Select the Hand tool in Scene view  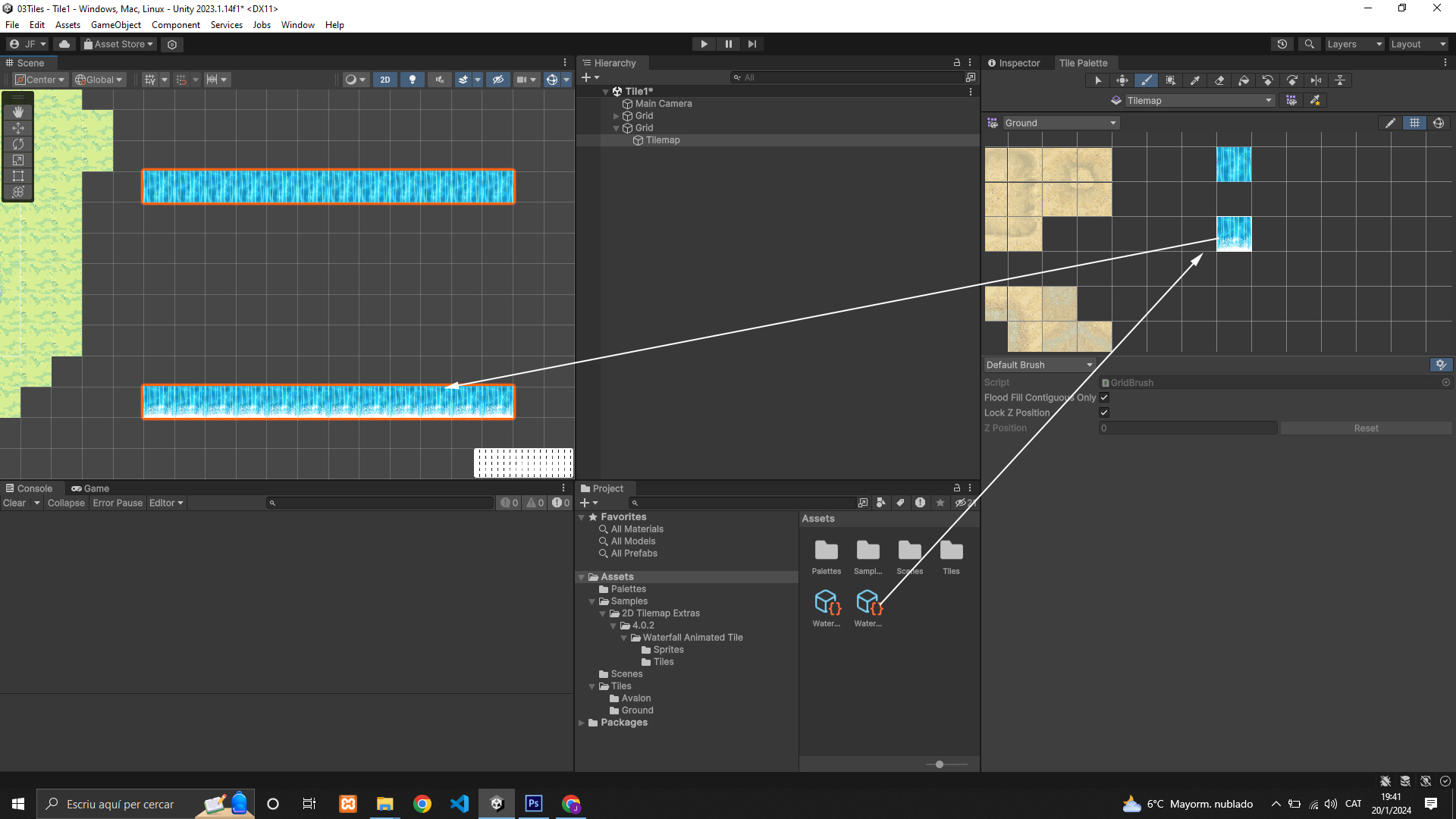[x=18, y=112]
